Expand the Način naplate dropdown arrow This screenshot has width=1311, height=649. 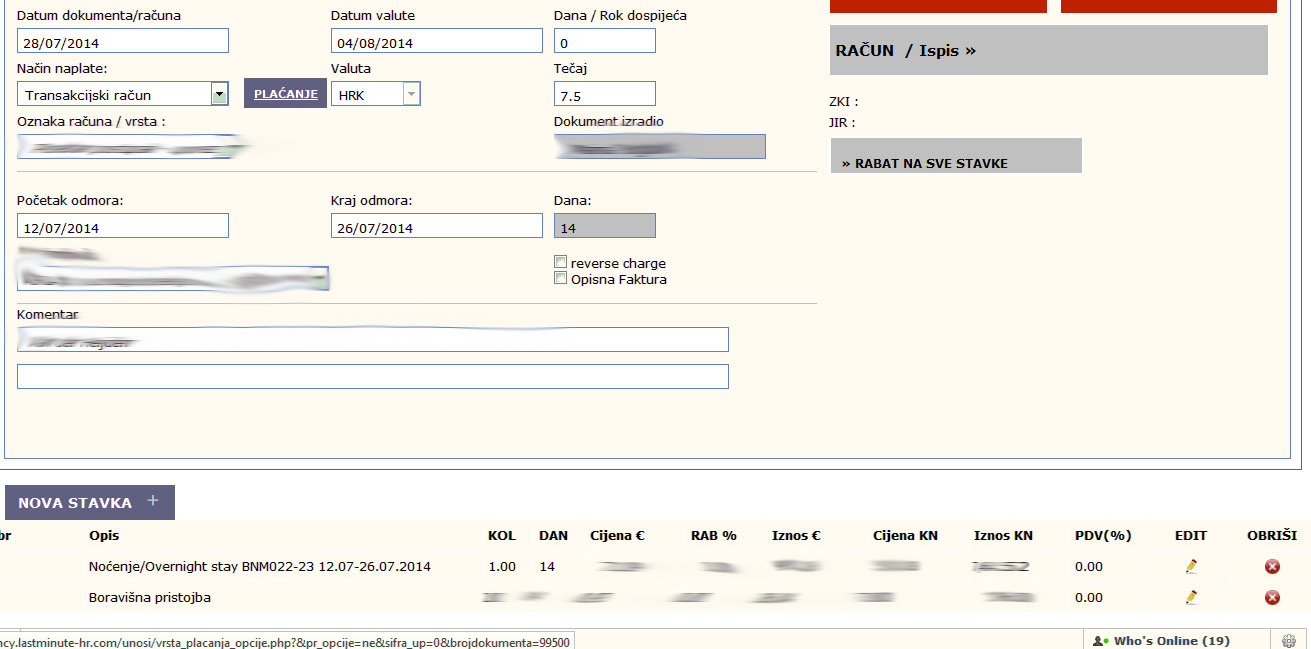point(219,94)
